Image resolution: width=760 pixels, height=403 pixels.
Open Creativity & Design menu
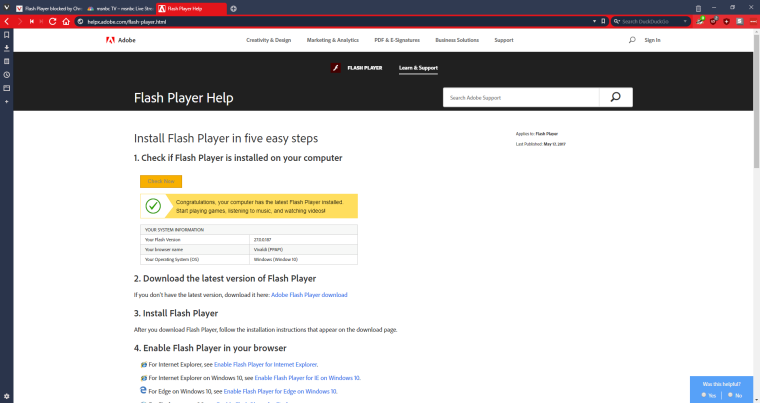269,40
